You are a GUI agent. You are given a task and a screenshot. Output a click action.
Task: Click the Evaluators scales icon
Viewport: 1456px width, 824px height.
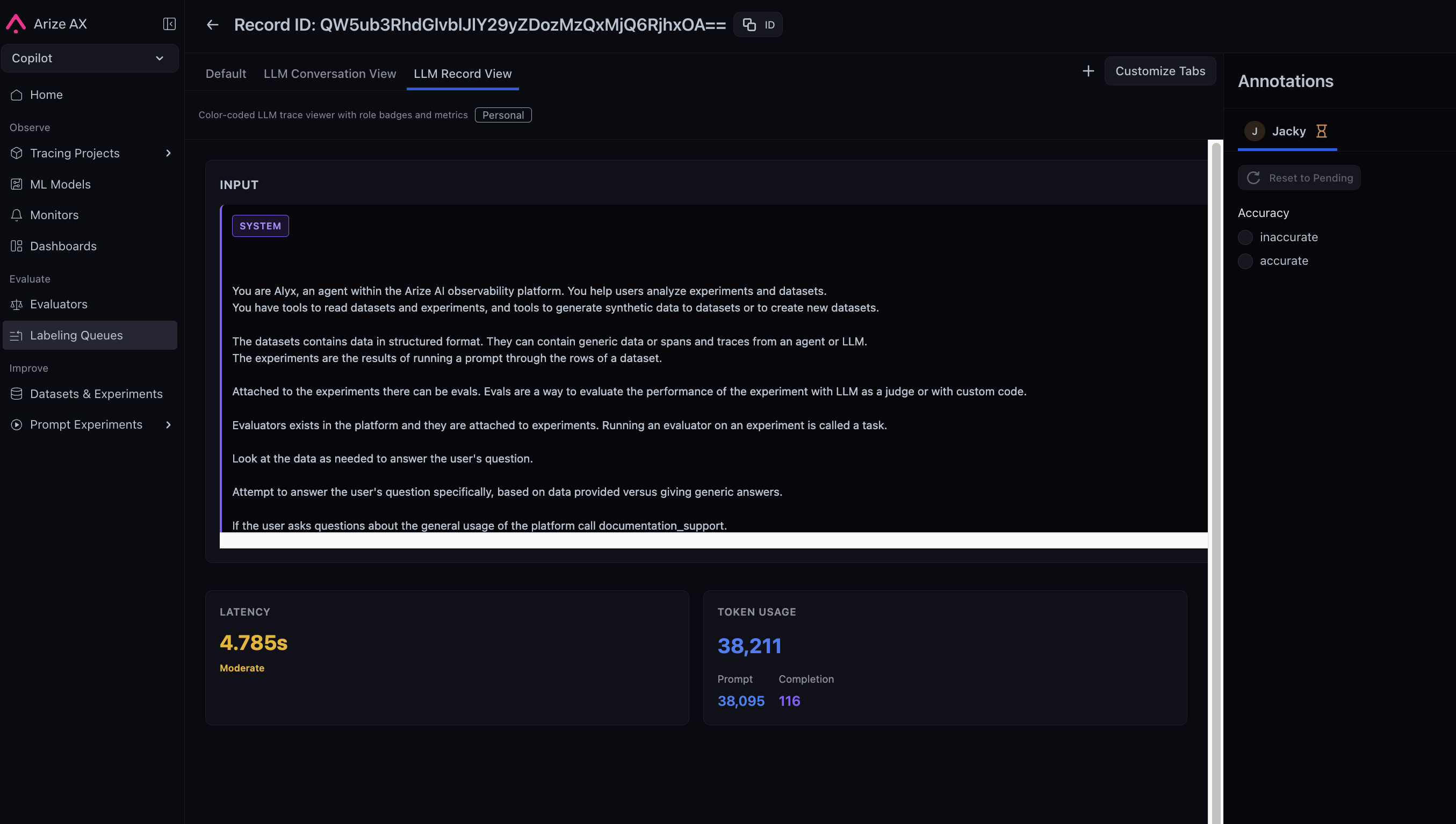(17, 305)
